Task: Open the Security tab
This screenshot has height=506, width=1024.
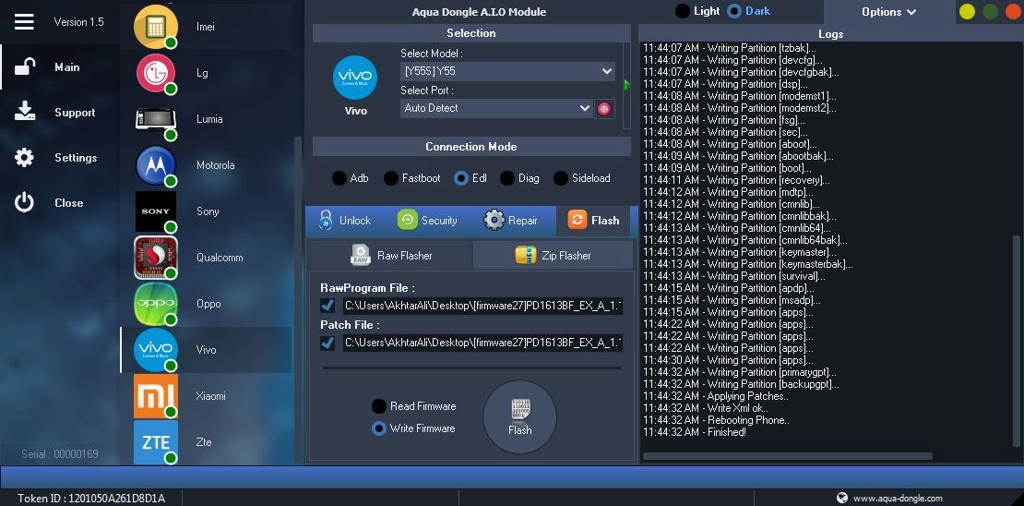Action: tap(427, 221)
